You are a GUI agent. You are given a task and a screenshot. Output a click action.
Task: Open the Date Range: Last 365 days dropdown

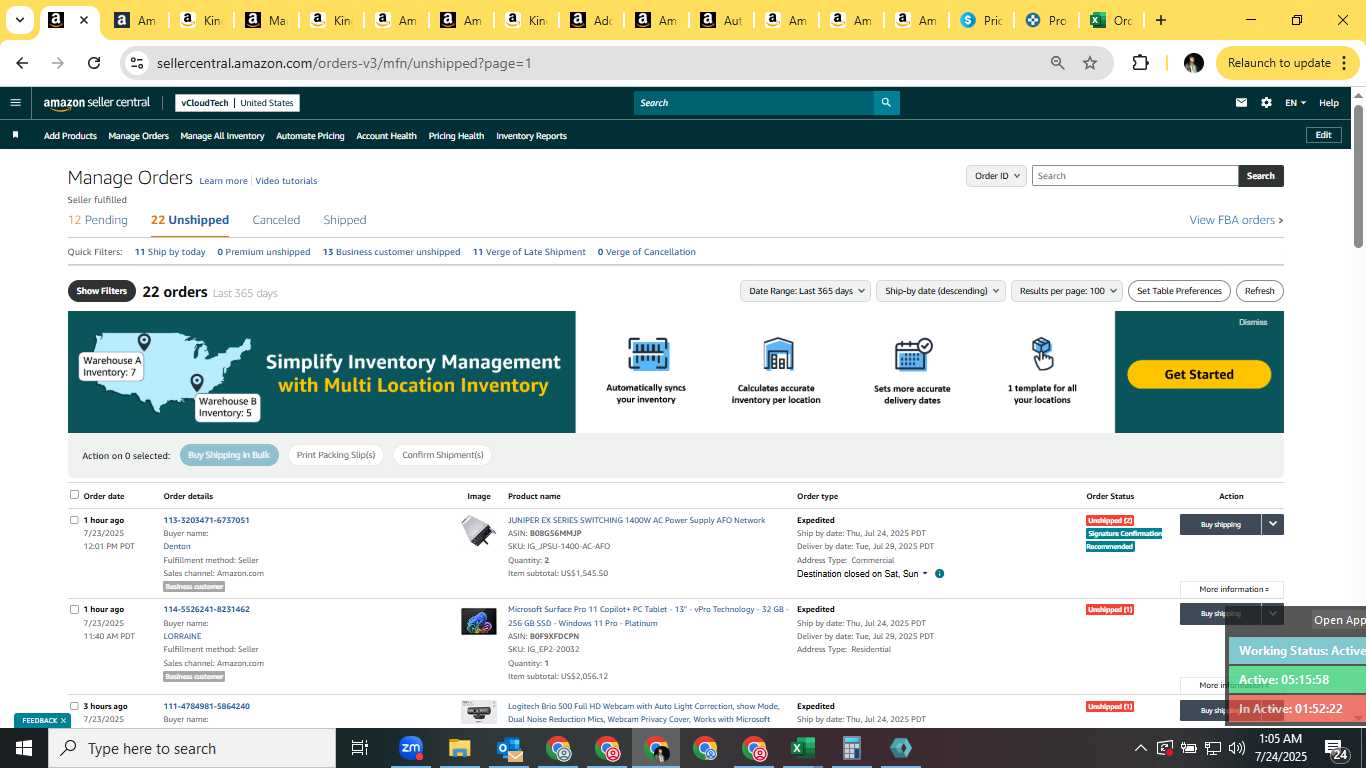(805, 291)
